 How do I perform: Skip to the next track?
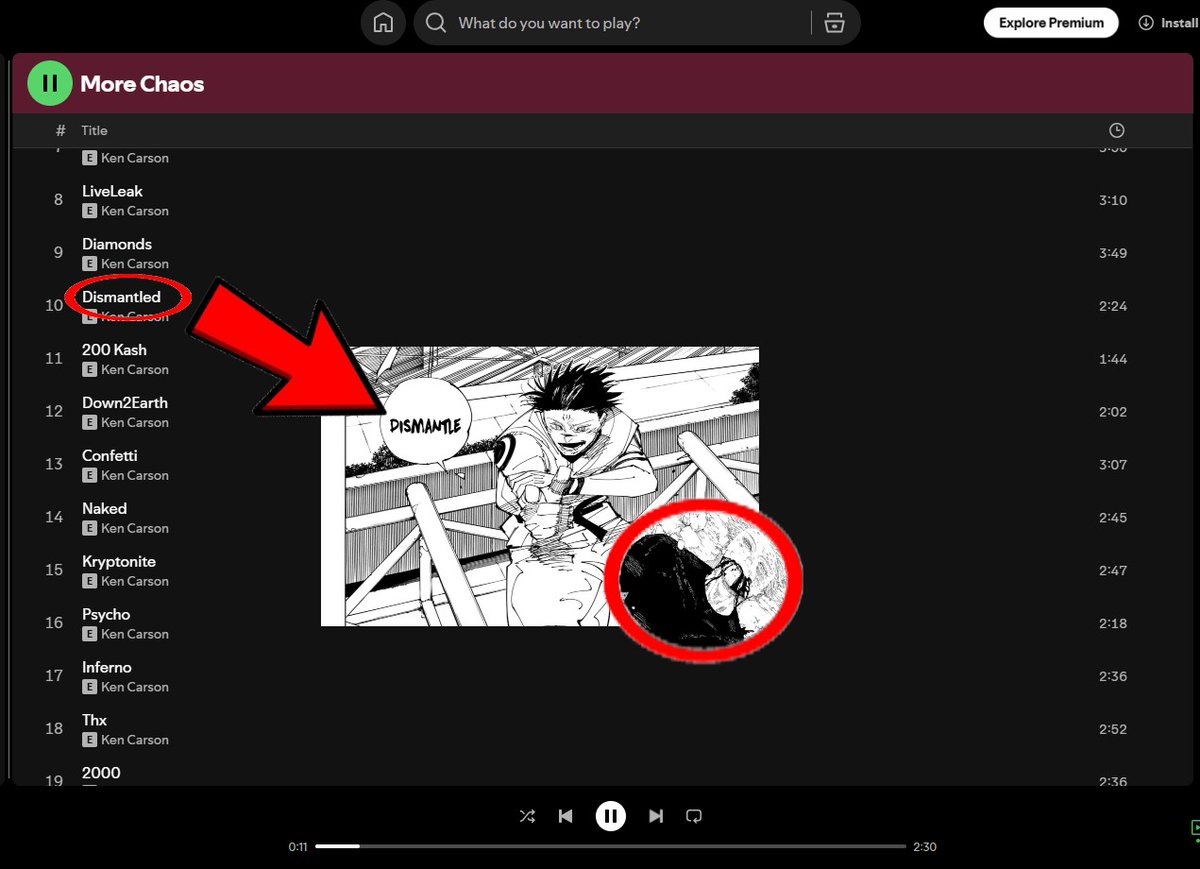[x=656, y=816]
